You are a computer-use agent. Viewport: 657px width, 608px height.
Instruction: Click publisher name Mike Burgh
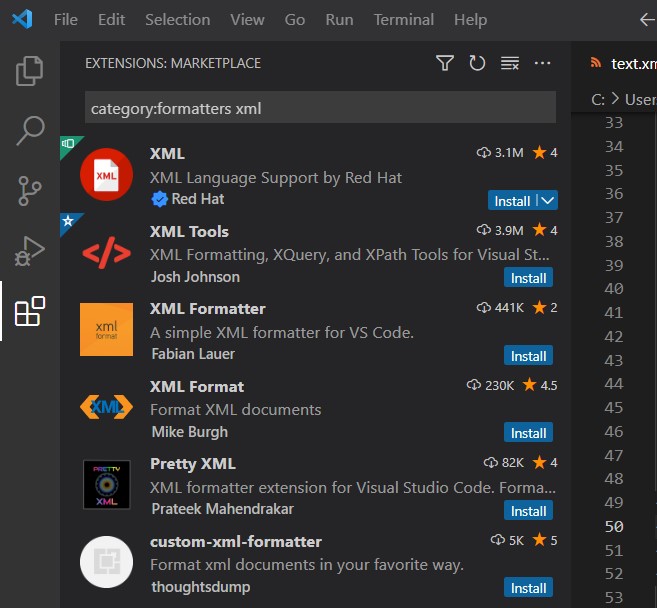(190, 432)
